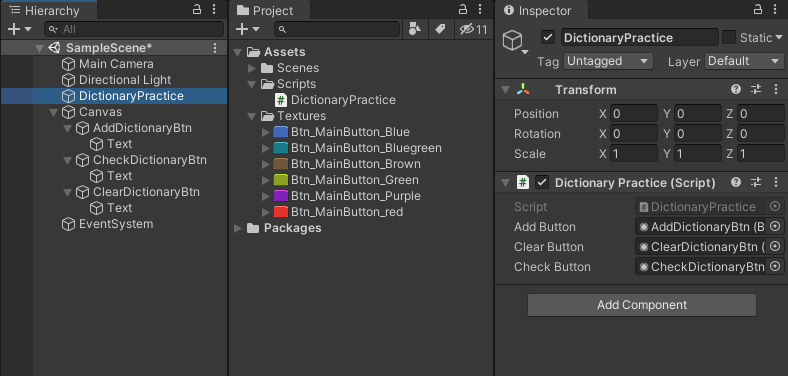Toggle the Static checkbox
The width and height of the screenshot is (788, 376).
tap(729, 37)
